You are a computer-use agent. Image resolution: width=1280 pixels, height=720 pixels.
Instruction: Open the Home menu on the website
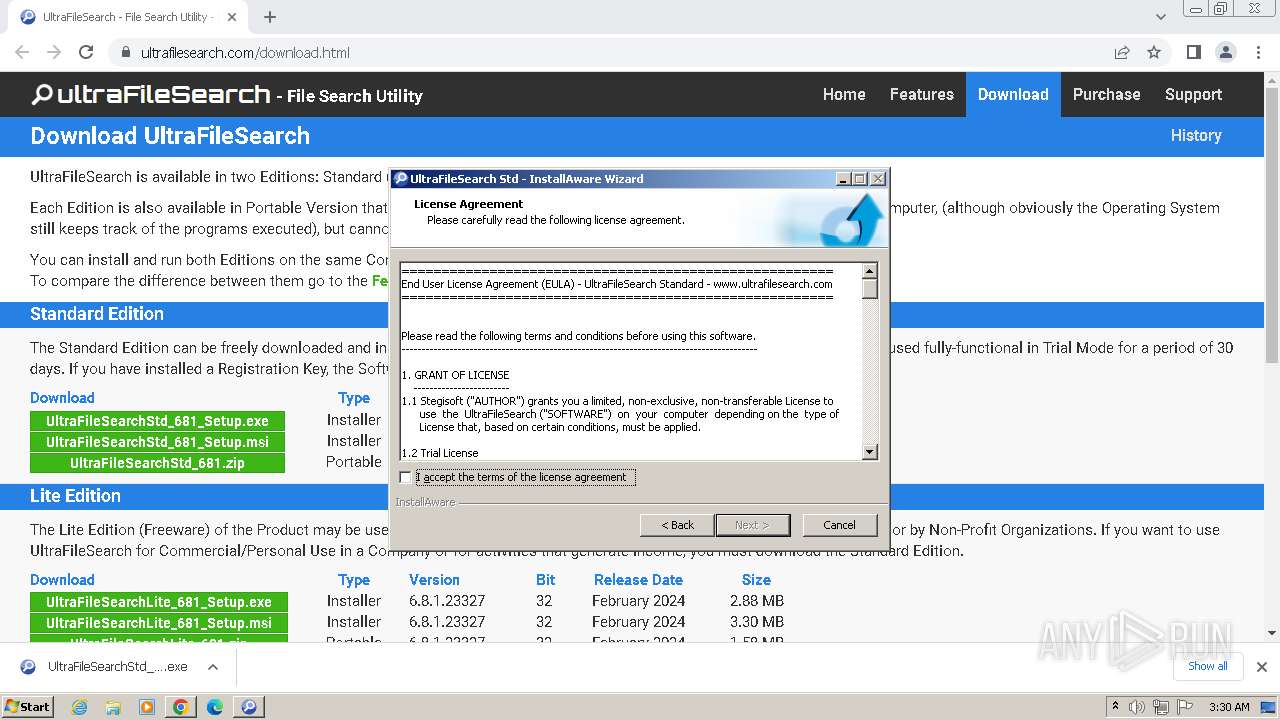tap(844, 94)
